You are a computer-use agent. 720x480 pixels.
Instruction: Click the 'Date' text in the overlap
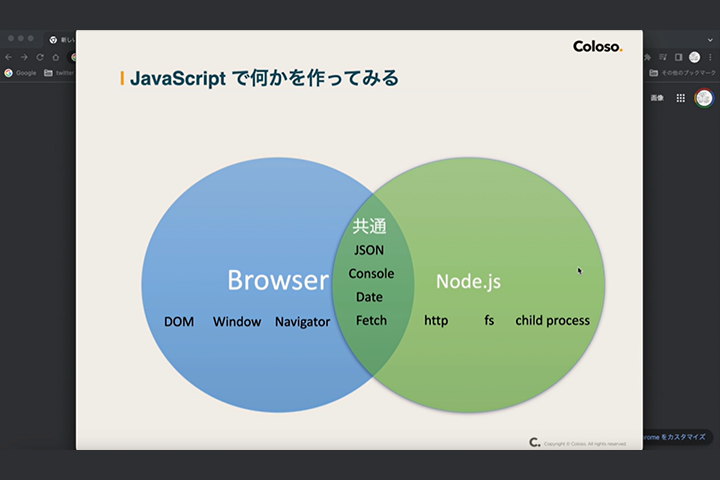coord(369,297)
